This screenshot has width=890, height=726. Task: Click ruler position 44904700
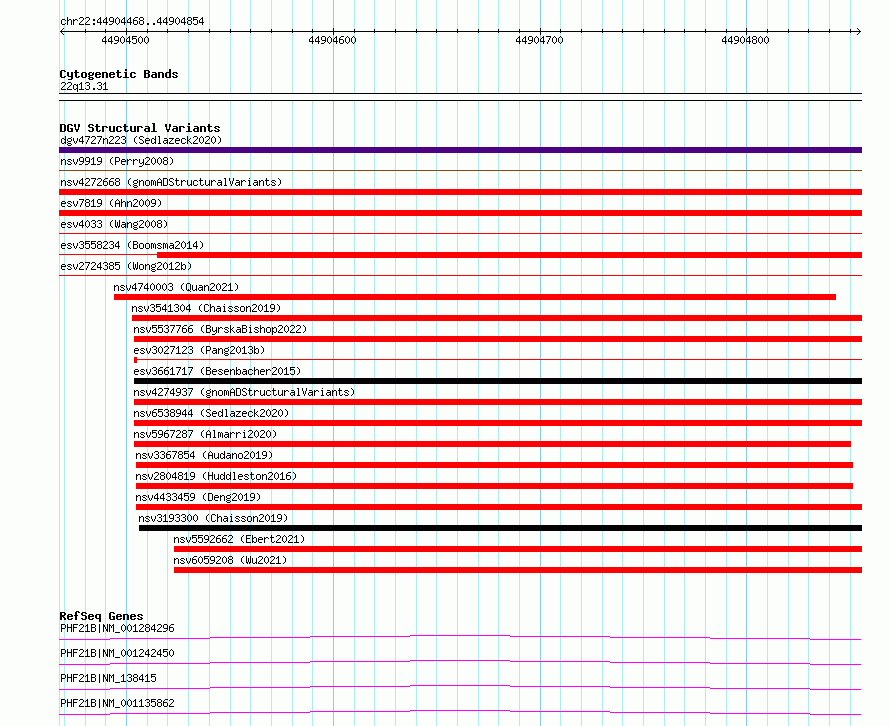click(539, 40)
